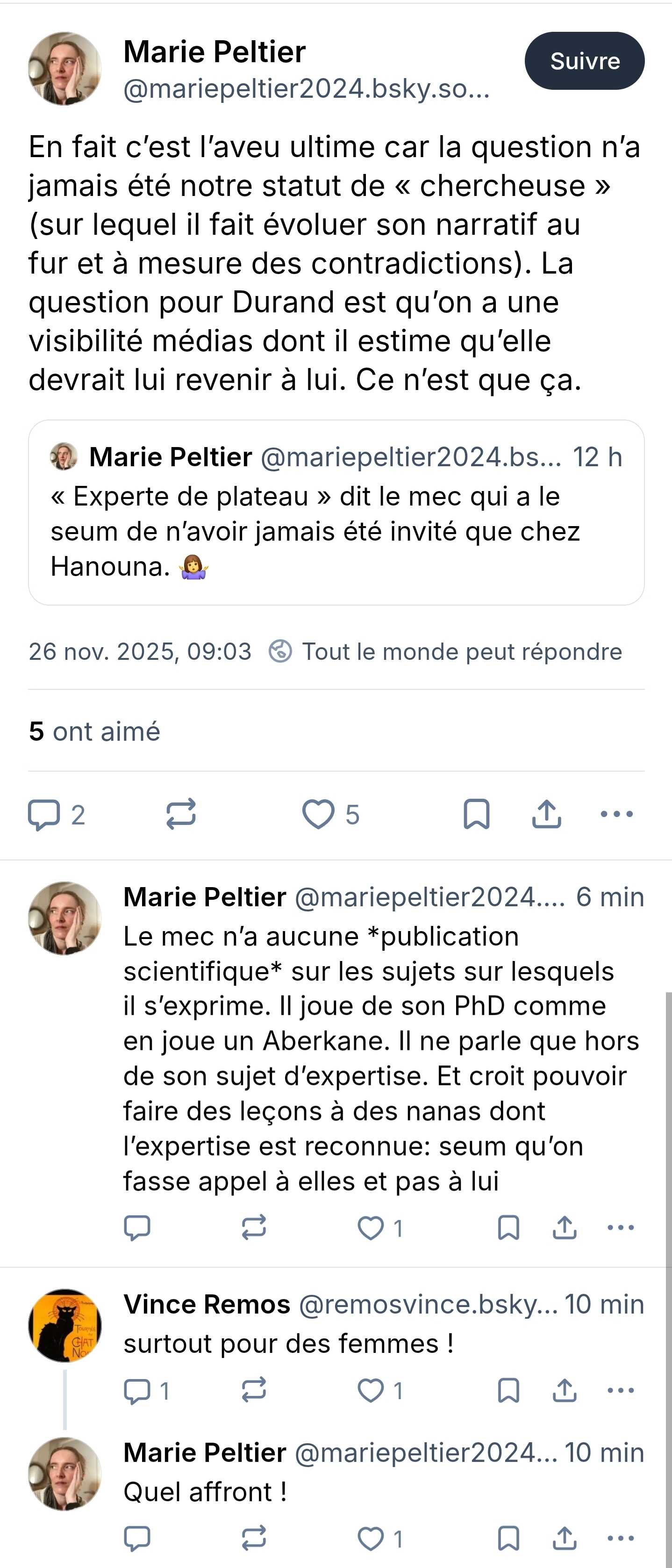Viewport: 672px width, 1568px height.
Task: Open Vince Remos's black cat avatar
Action: (64, 1326)
